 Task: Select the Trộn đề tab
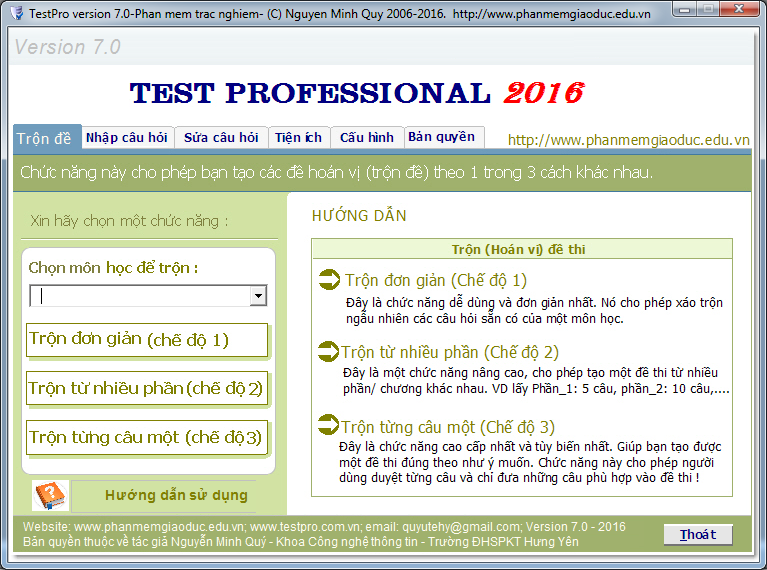45,138
